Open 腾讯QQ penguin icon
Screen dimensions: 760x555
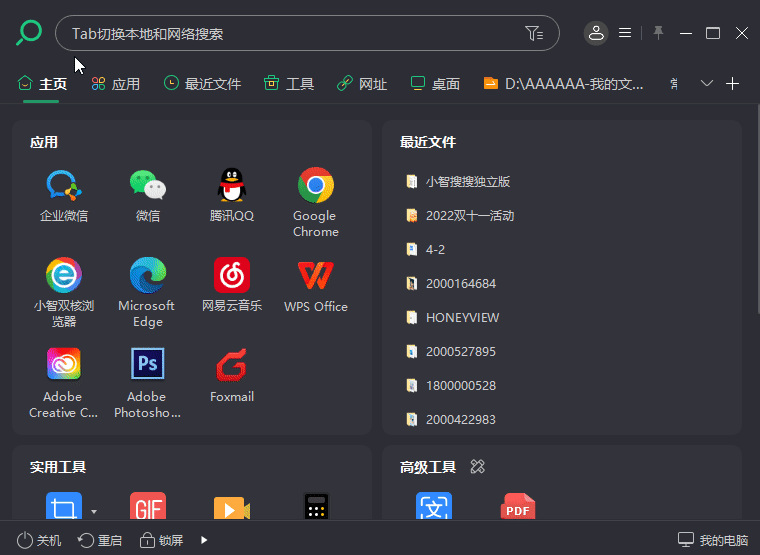click(232, 185)
